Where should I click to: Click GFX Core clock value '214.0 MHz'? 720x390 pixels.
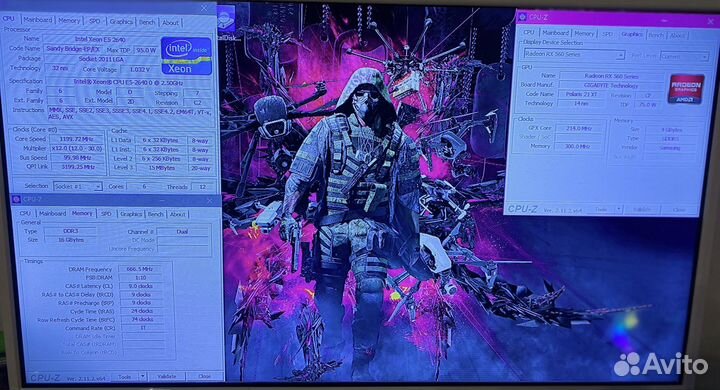pyautogui.click(x=579, y=129)
